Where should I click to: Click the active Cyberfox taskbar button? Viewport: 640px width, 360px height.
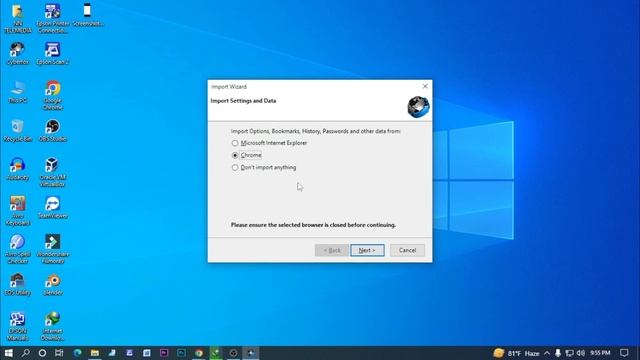point(251,353)
